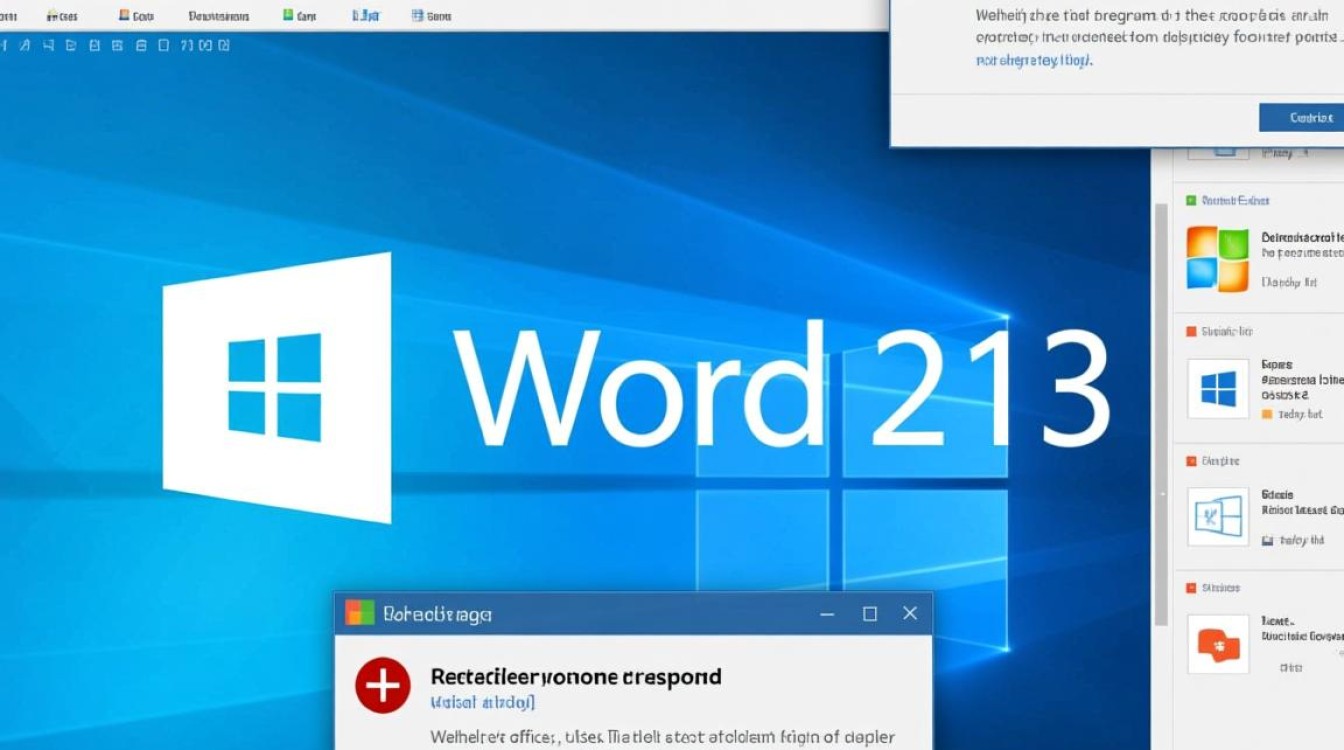Screen dimensions: 1344x750
Task: Open the colorful Windows flag item in sidebar
Action: [1217, 258]
